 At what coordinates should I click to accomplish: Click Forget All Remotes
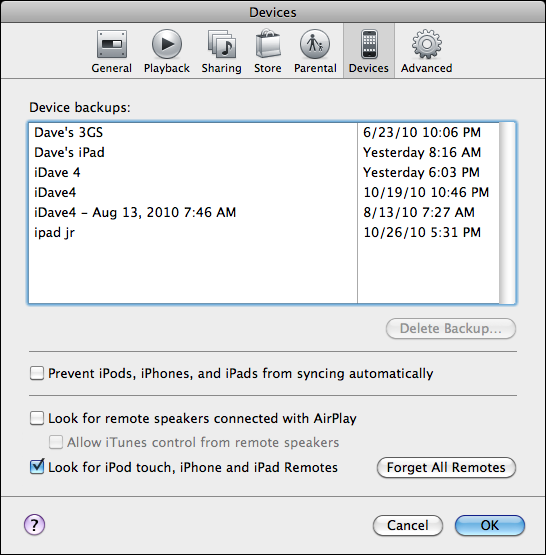446,468
